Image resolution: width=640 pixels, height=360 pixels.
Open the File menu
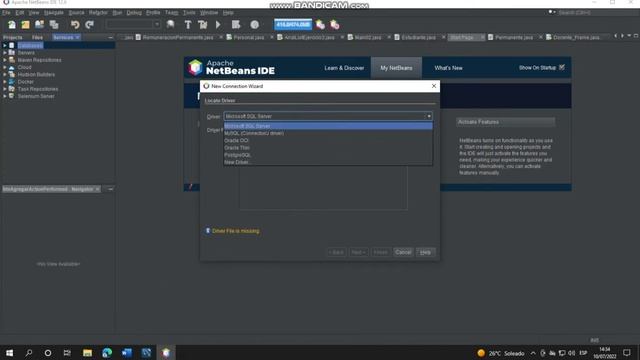point(6,13)
